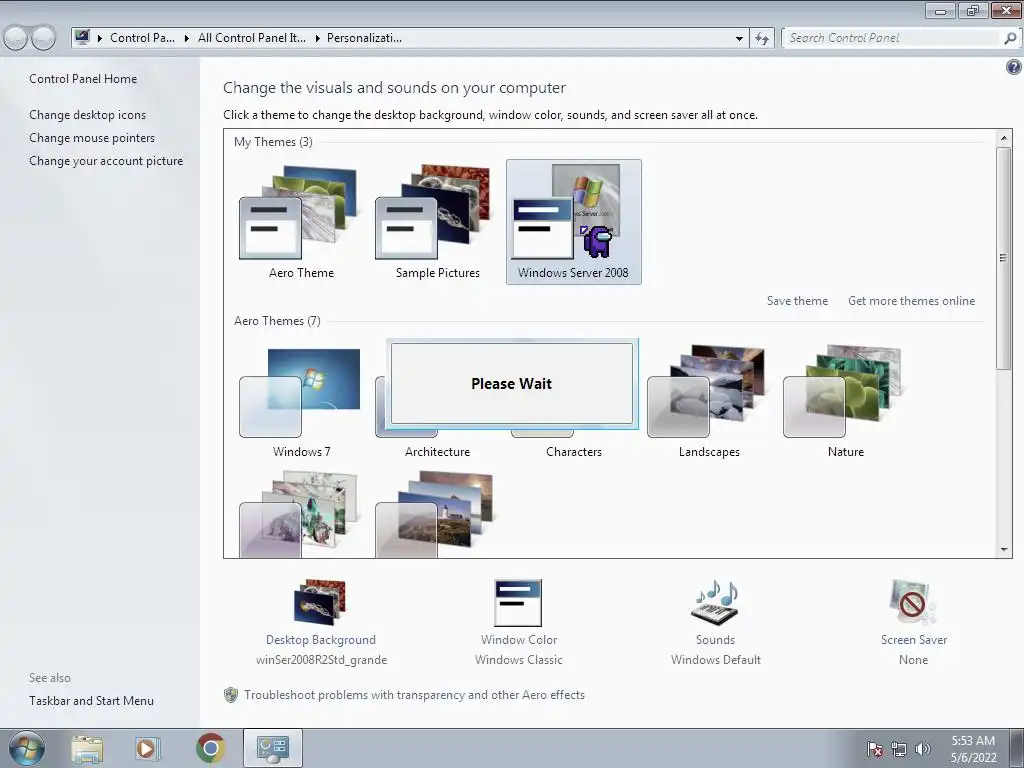Open Change desktop icons link
This screenshot has width=1024, height=768.
tap(88, 115)
